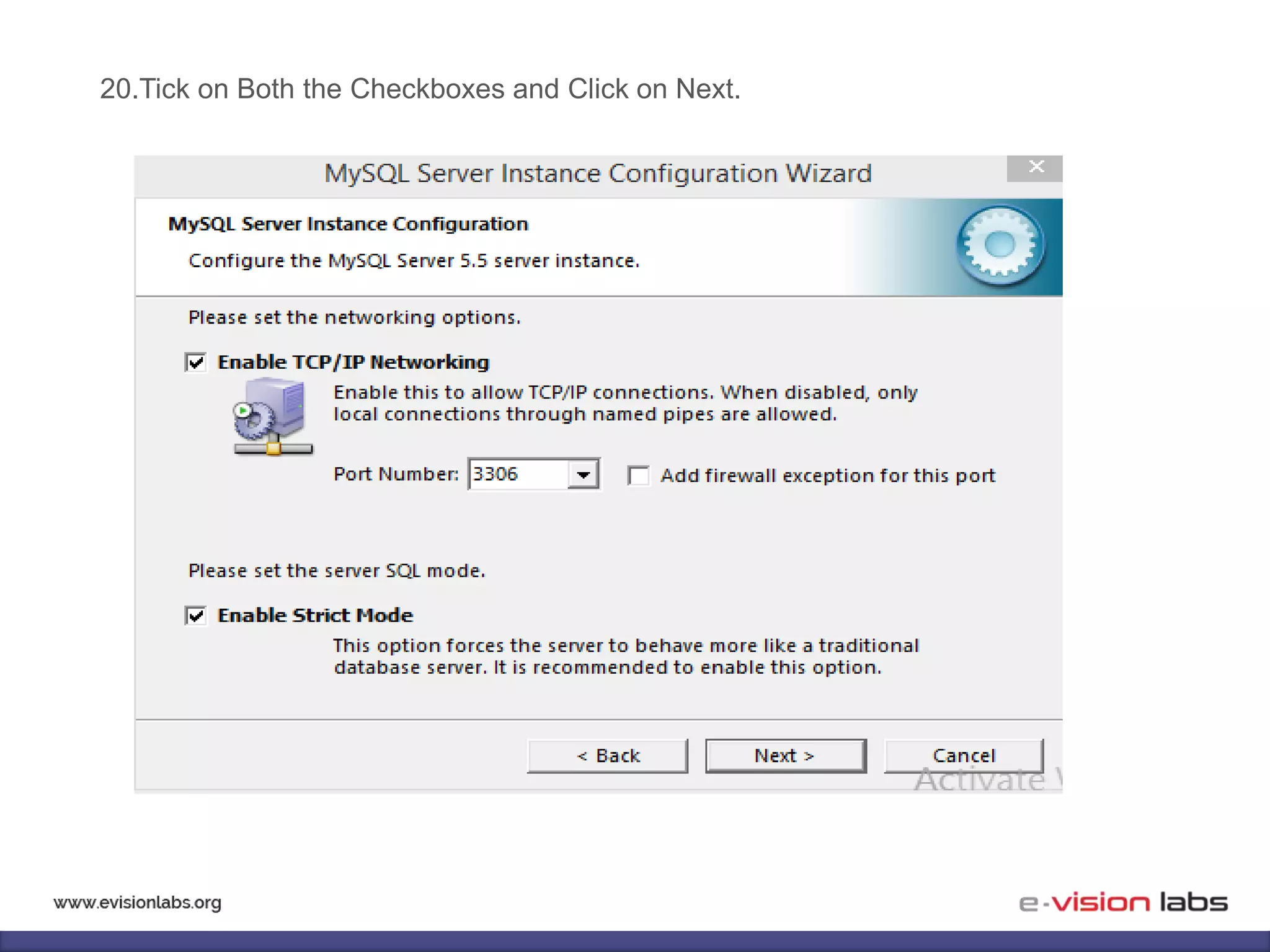This screenshot has width=1270, height=952.
Task: Click the wizard title bar text
Action: [598, 174]
